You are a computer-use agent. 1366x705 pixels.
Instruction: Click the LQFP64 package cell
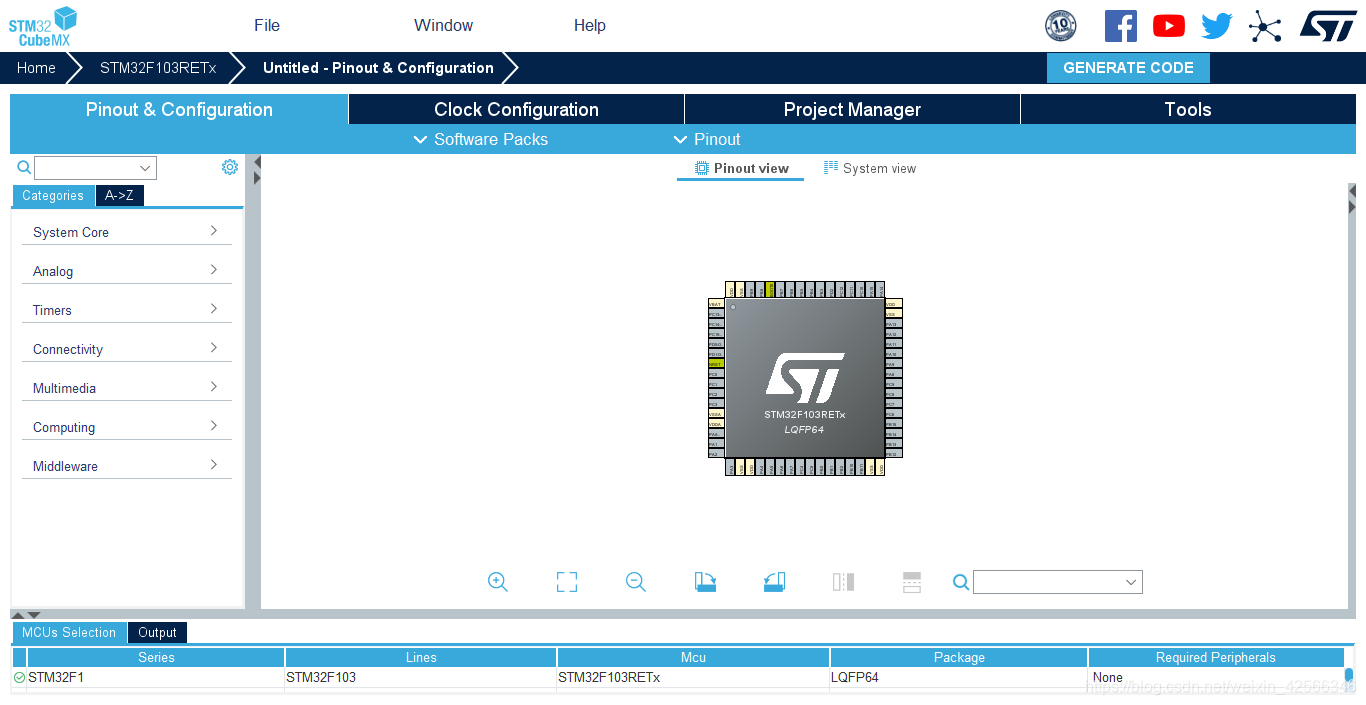(x=959, y=677)
